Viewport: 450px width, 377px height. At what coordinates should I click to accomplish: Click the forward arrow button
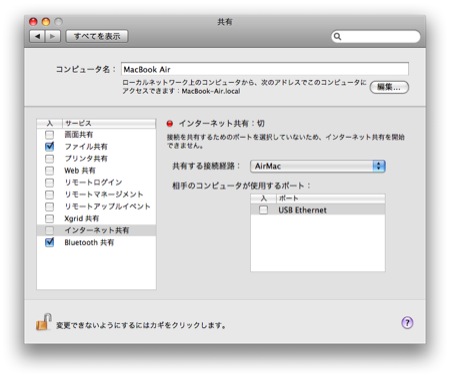click(x=53, y=36)
